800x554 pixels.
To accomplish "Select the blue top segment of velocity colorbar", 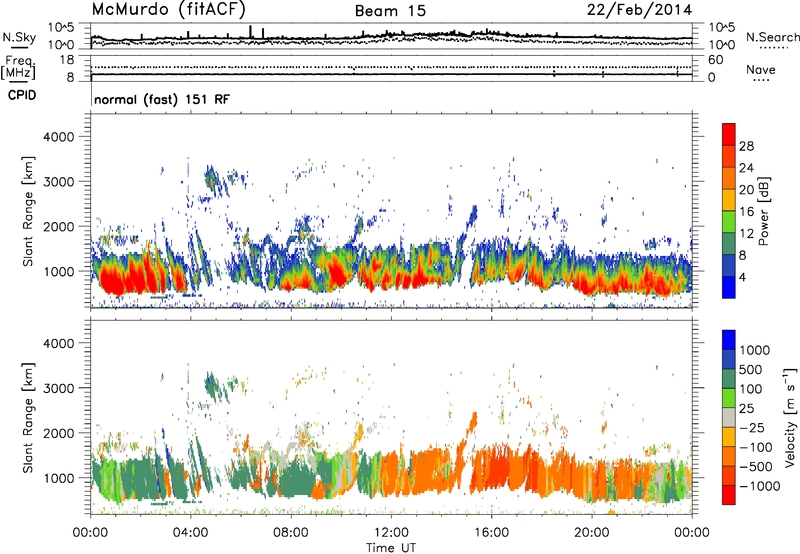I will pyautogui.click(x=729, y=340).
